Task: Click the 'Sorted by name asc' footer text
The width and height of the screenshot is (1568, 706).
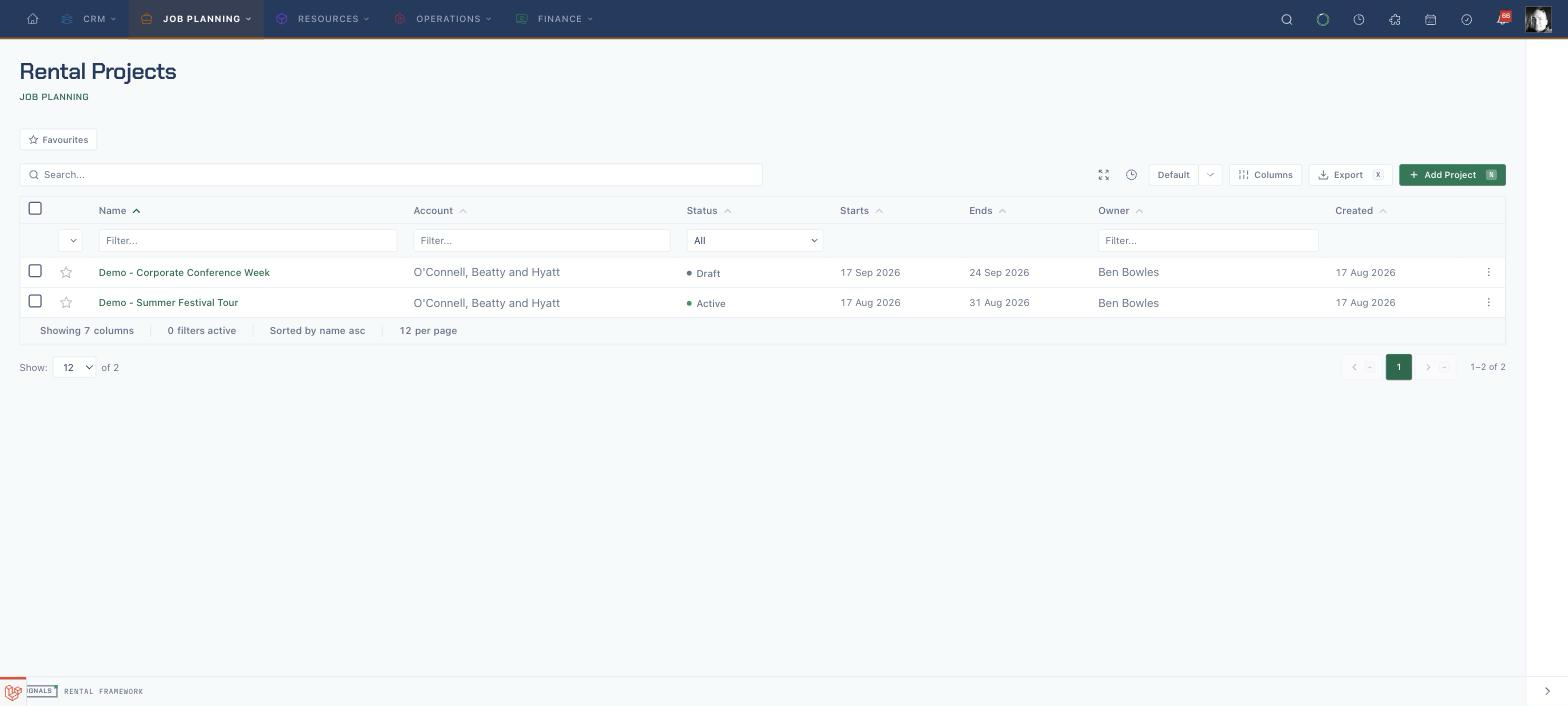Action: coord(317,331)
